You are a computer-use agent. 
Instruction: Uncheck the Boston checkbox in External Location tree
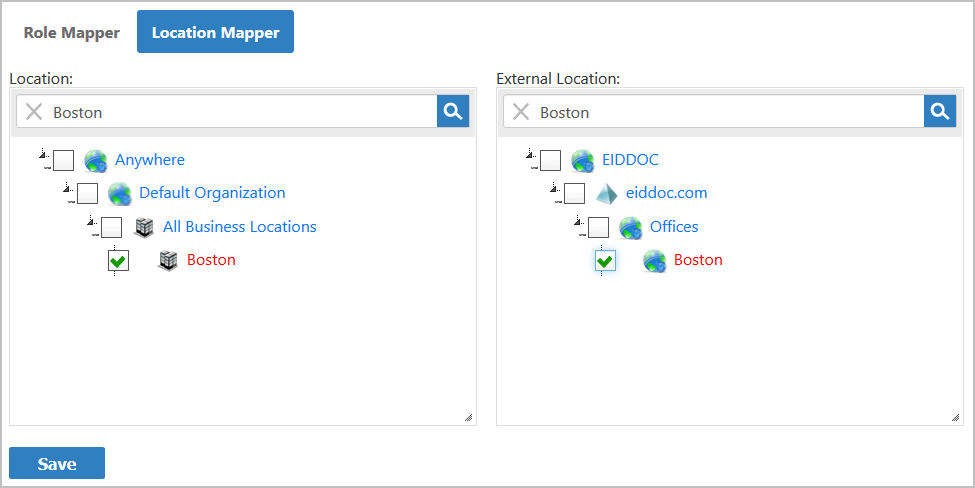pos(605,261)
